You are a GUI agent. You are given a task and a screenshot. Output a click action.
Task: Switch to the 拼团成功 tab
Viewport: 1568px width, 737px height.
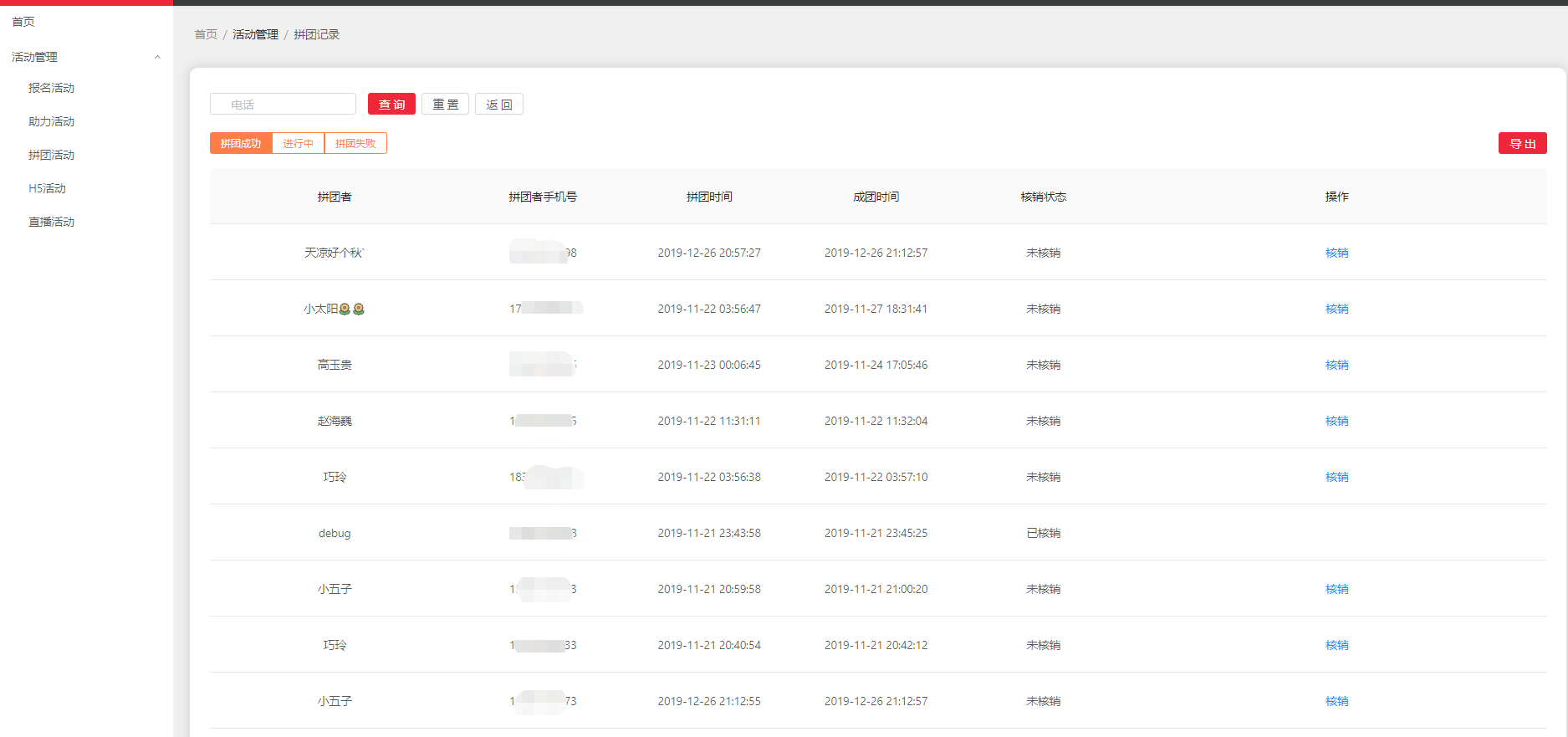pos(241,143)
